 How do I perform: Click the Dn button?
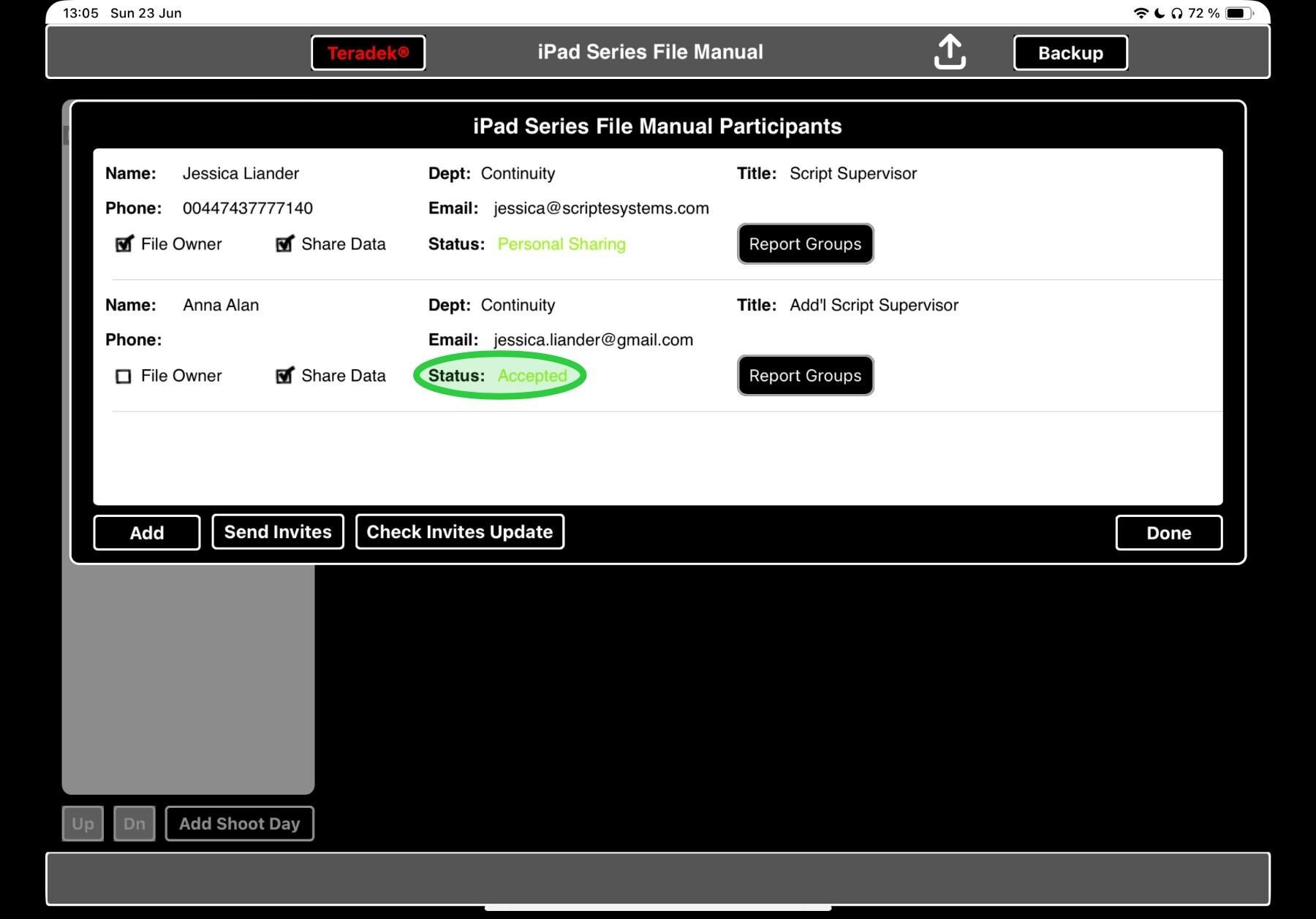point(135,823)
